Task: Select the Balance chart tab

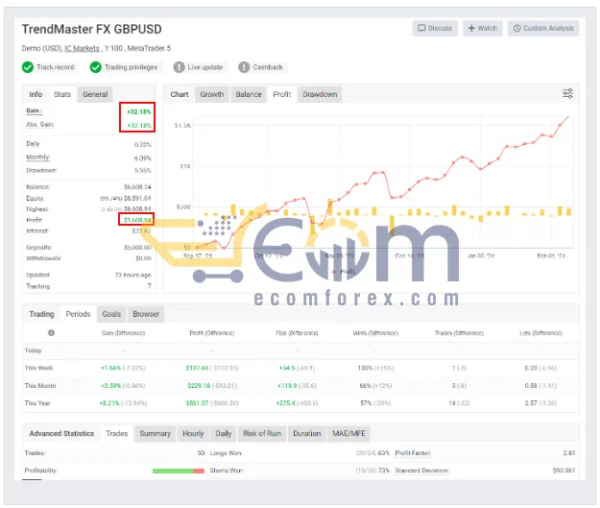Action: point(248,94)
